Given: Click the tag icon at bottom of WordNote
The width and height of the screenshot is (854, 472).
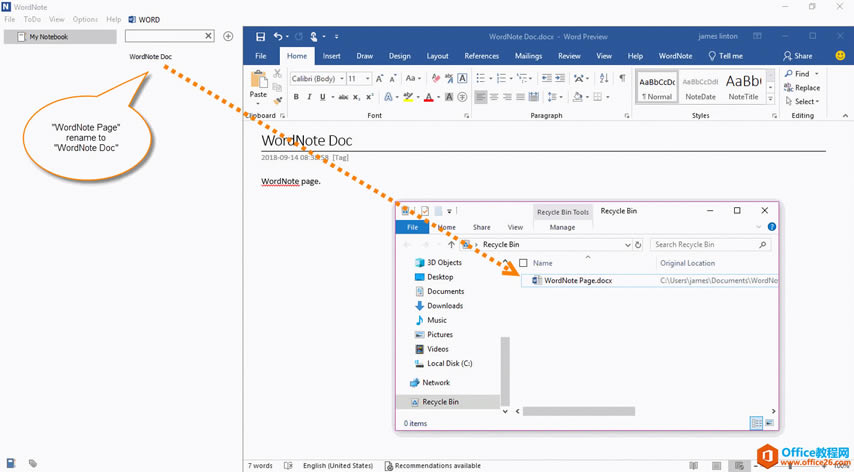Looking at the screenshot, I should click(33, 463).
